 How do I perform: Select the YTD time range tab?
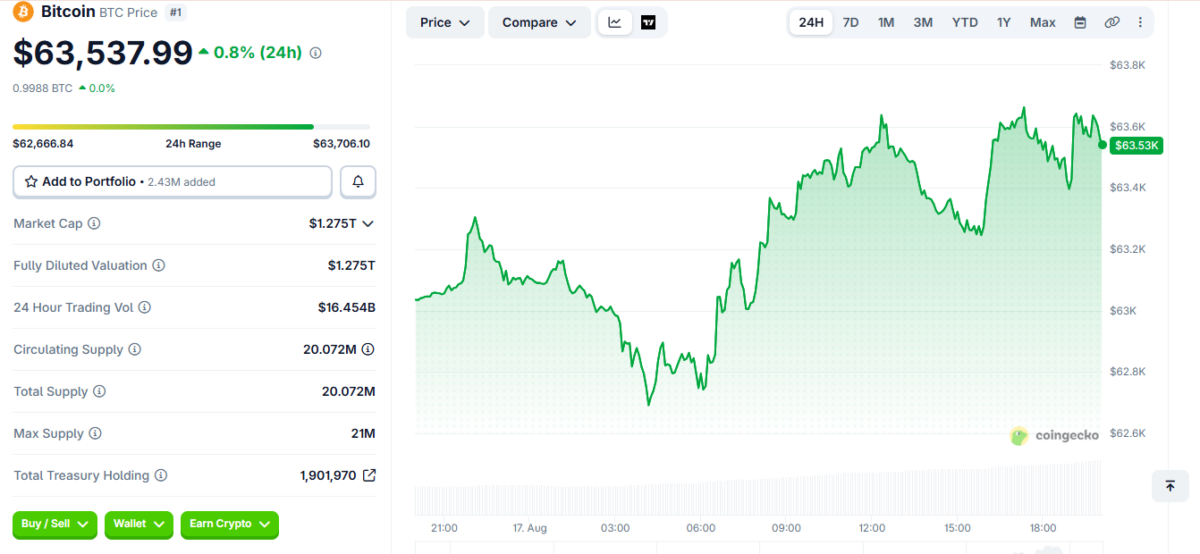pos(965,22)
